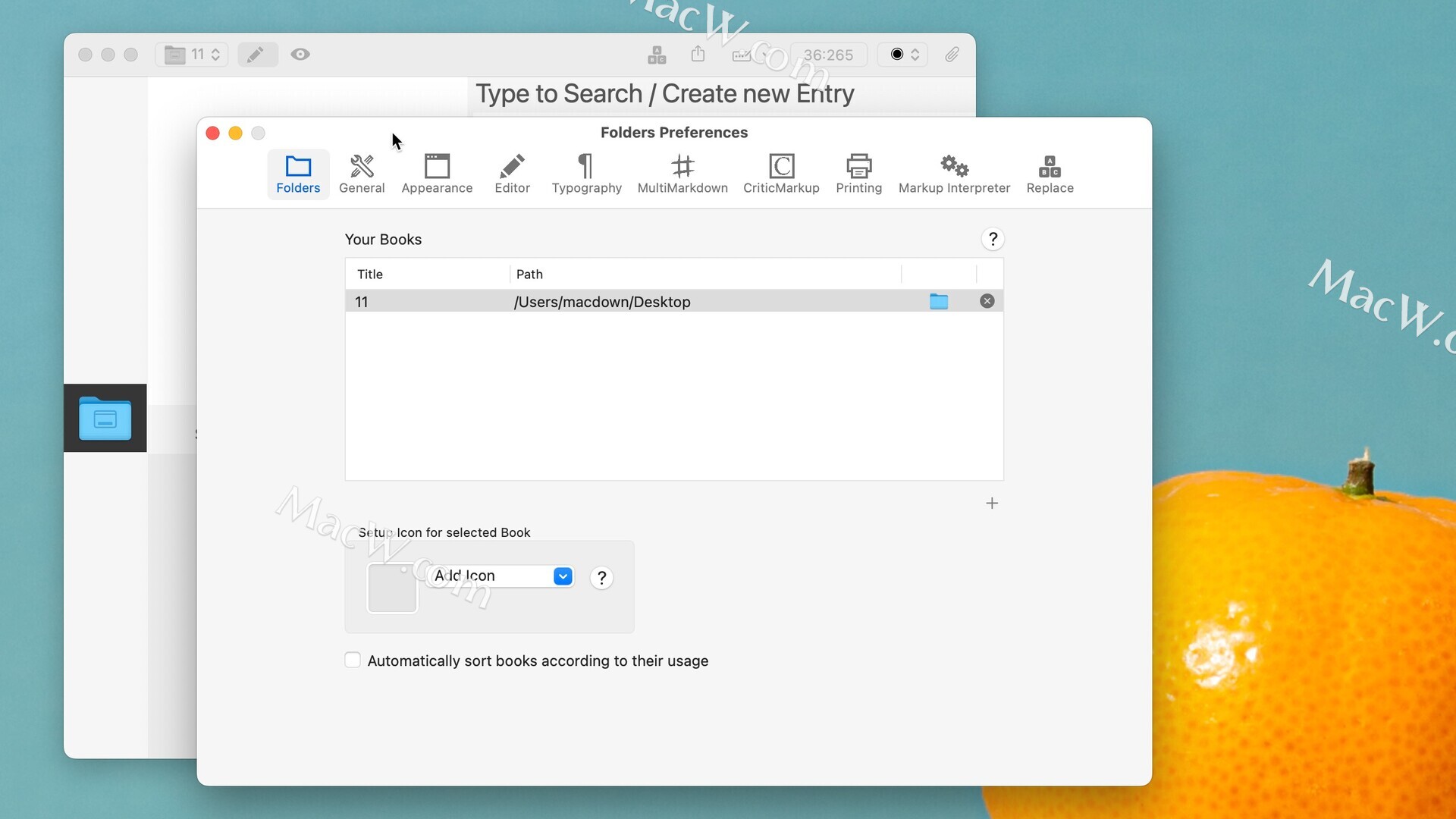Screen dimensions: 1456x819
Task: Select the book row titled 11
Action: (674, 301)
